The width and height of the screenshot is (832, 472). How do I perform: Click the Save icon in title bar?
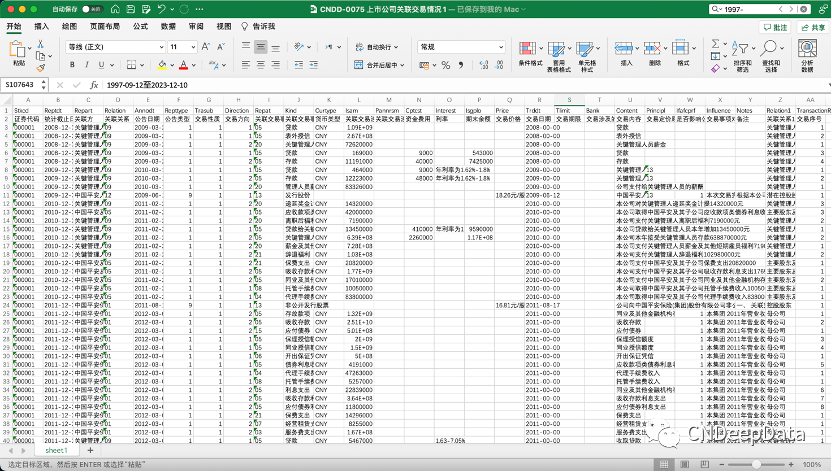[x=131, y=9]
